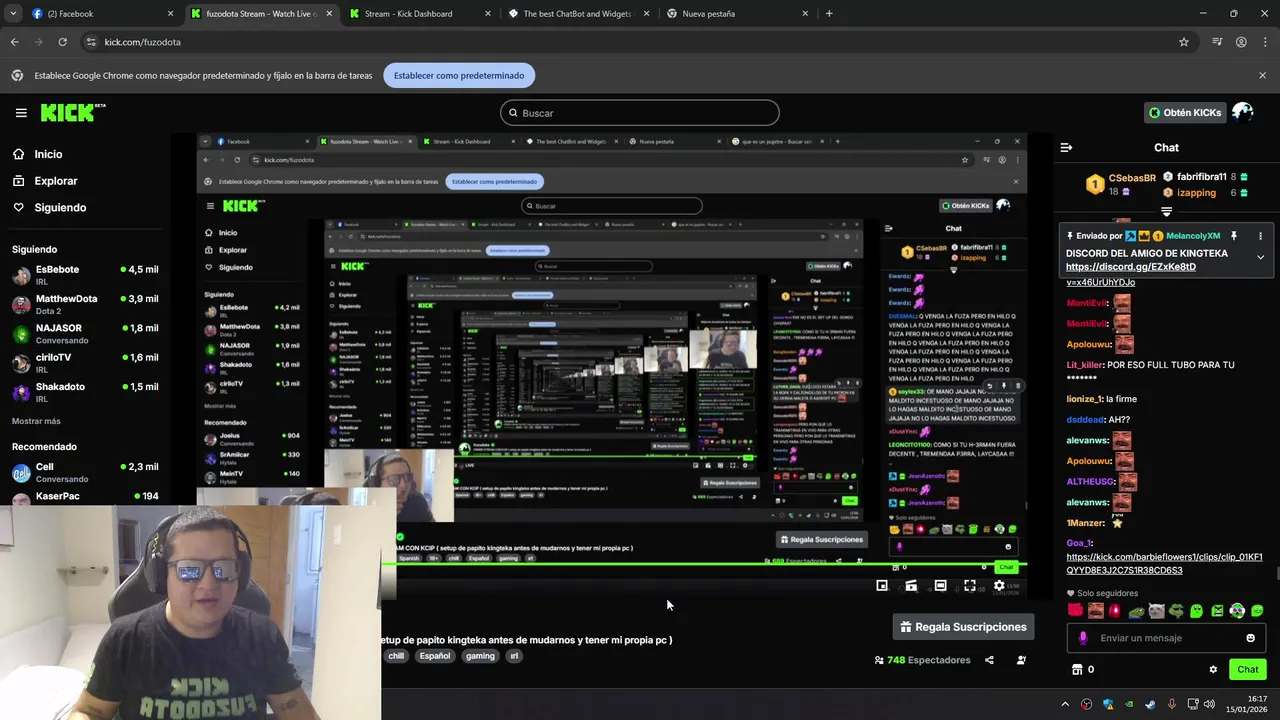Open the Kick hamburger sidebar menu
Screen dimensions: 1280x720
coord(21,113)
